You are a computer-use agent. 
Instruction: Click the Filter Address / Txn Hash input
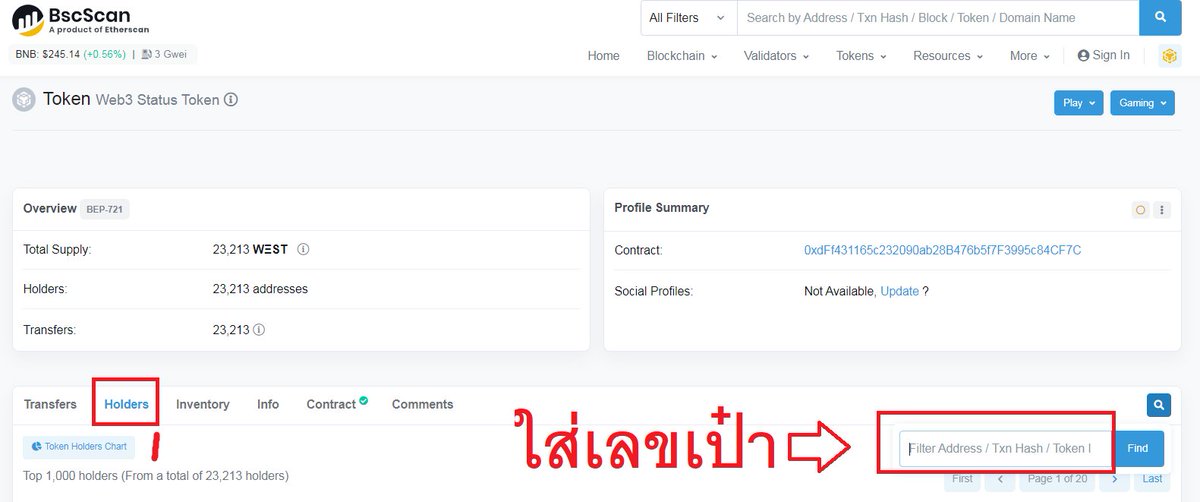1005,449
